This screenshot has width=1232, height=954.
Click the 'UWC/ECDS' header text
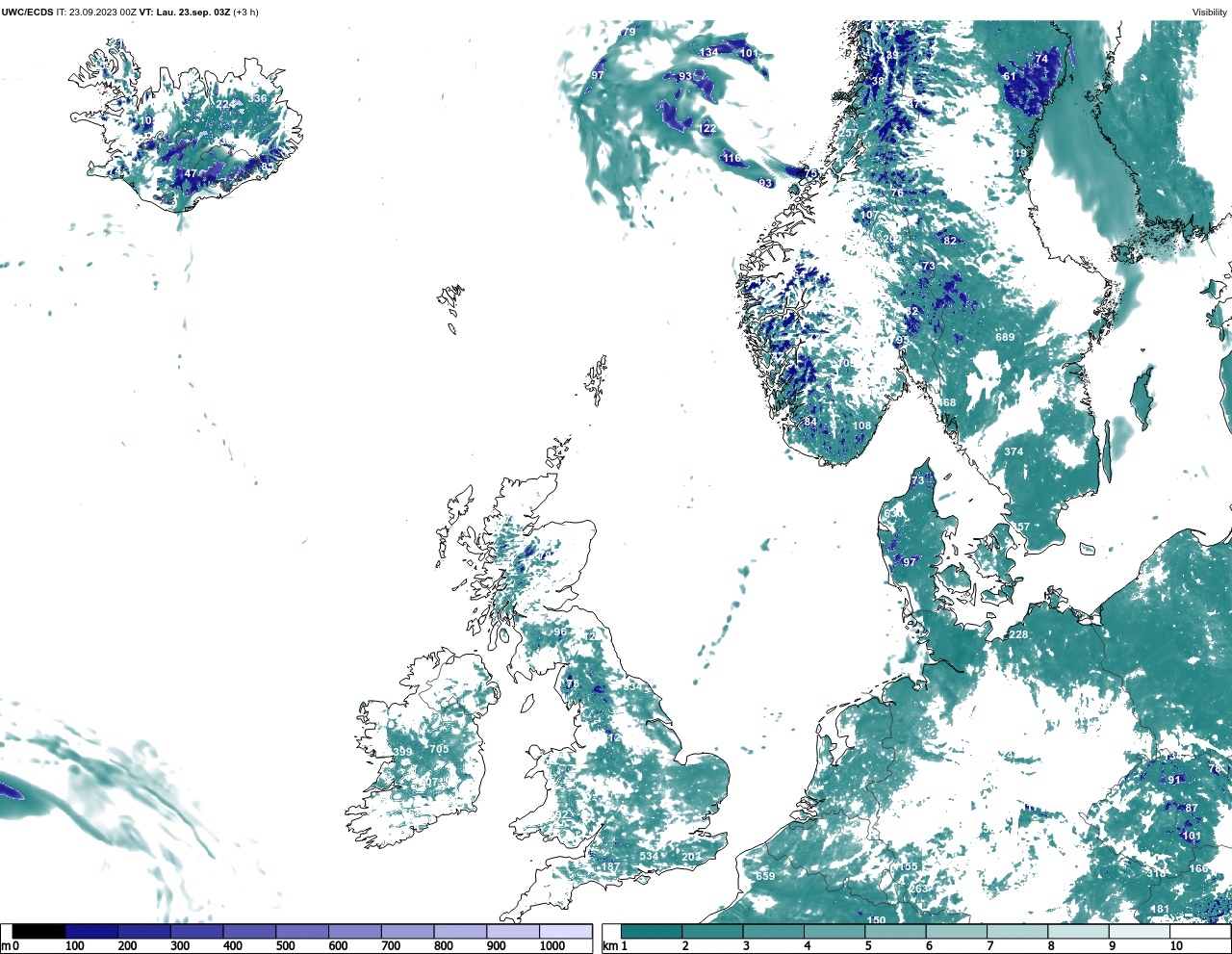[x=26, y=13]
